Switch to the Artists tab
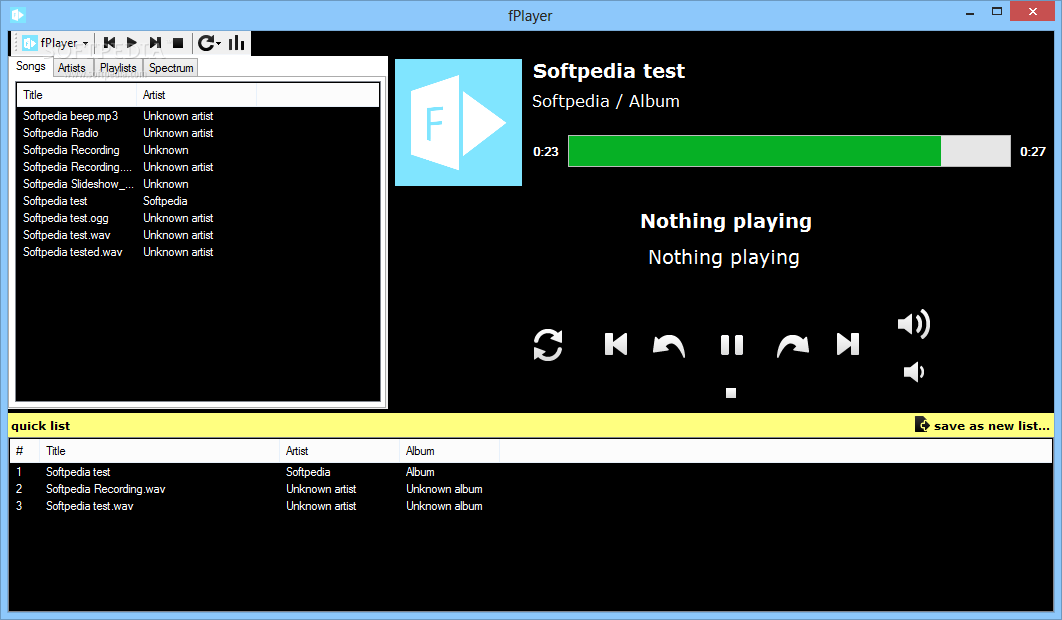The image size is (1062, 620). (72, 68)
